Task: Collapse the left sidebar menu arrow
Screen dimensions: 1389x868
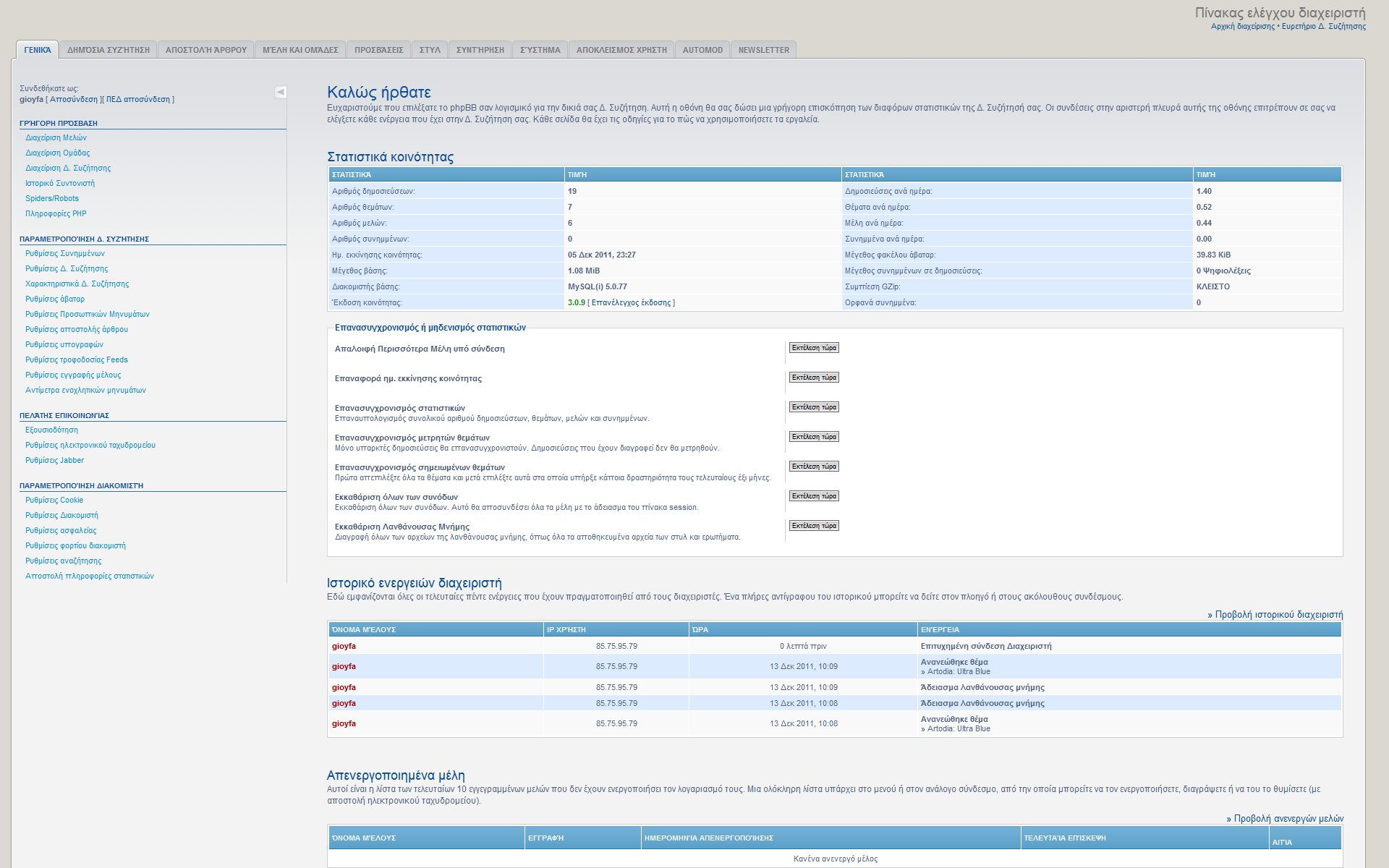Action: pyautogui.click(x=281, y=92)
